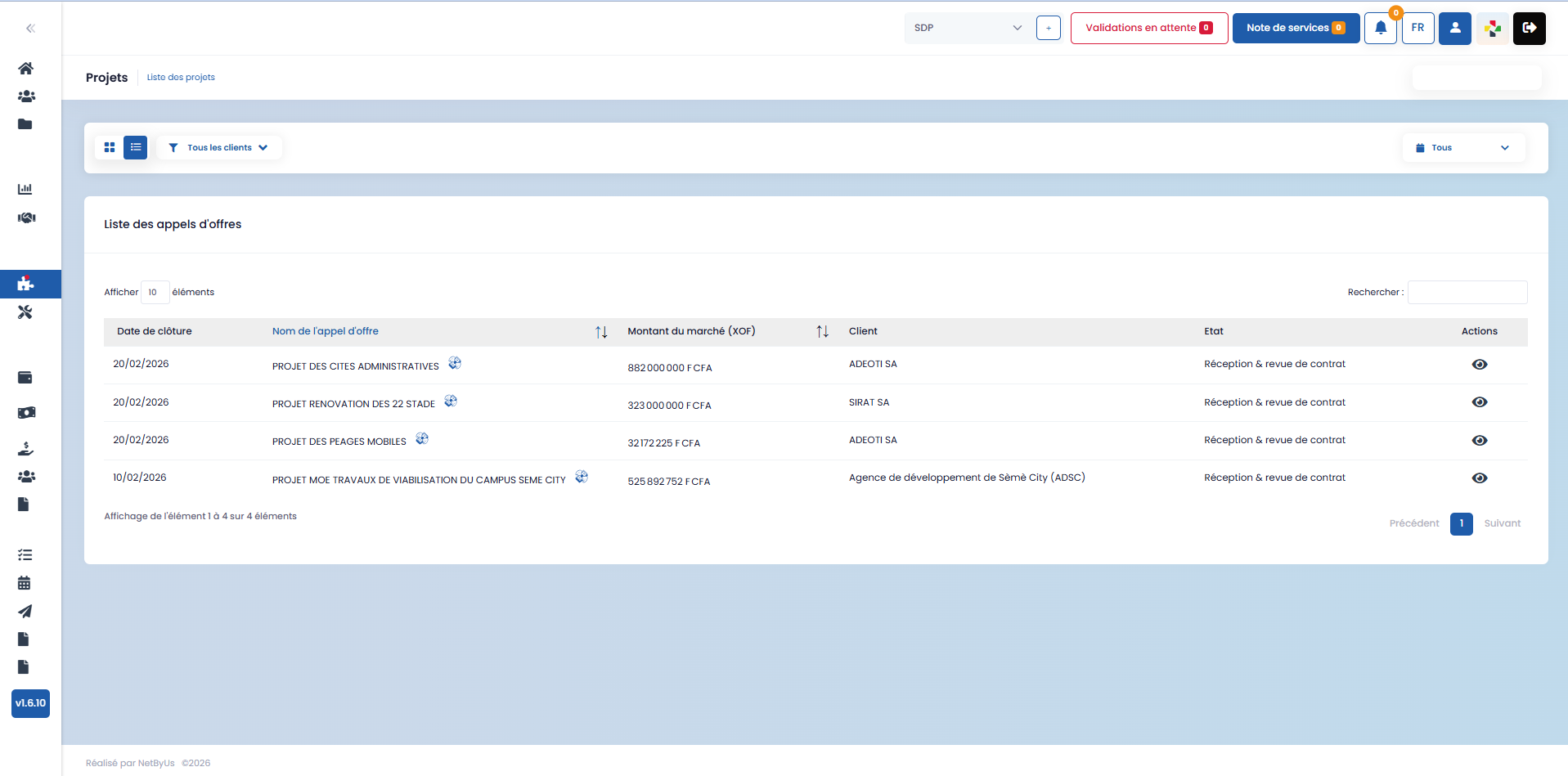View details of PROJET DES CITES ADMINISTRATIVES
Viewport: 1568px width, 776px height.
[1479, 365]
